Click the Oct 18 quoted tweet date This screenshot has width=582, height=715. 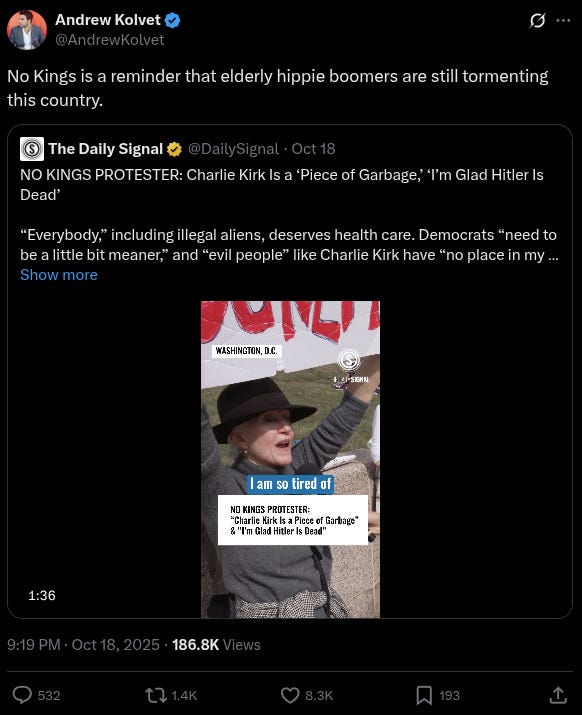[313, 149]
